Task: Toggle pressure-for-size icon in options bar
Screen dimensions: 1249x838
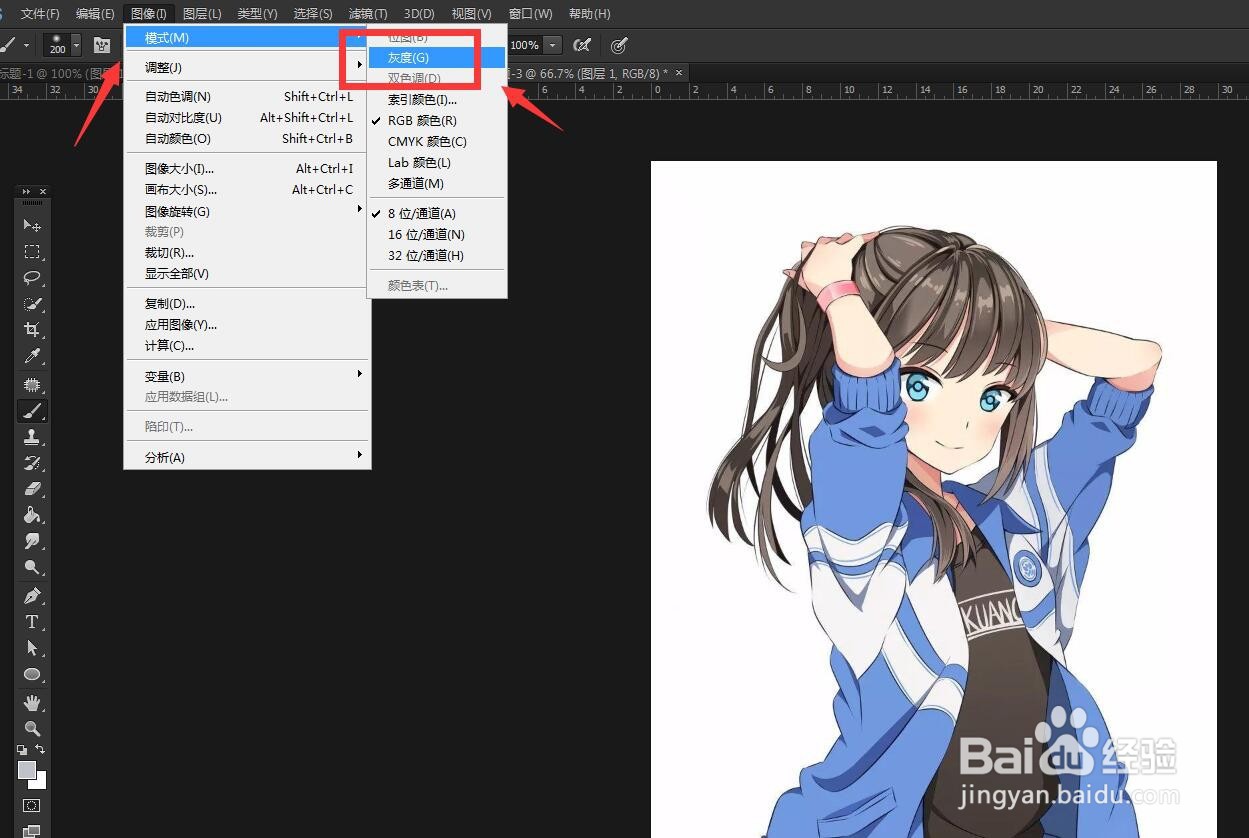Action: coord(619,45)
